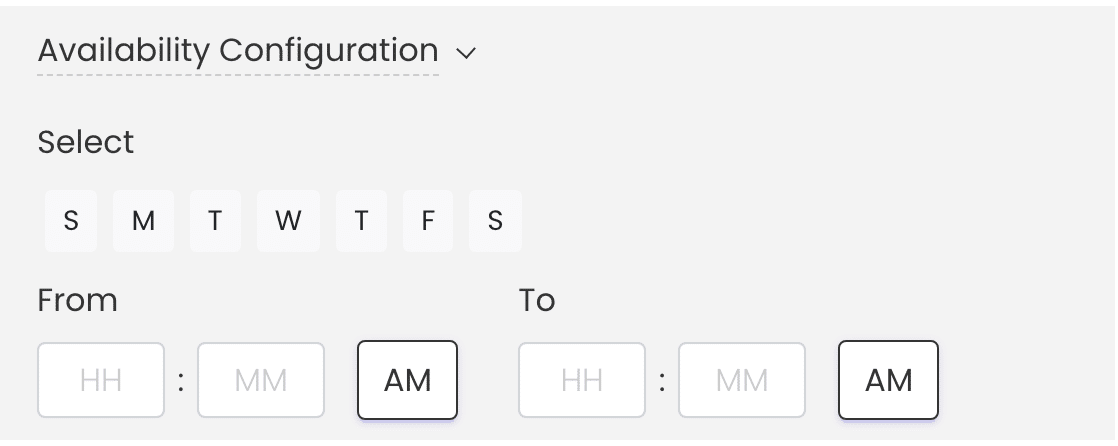Toggle Thursday, the second T day button
Viewport: 1118px width, 446px height.
[361, 221]
